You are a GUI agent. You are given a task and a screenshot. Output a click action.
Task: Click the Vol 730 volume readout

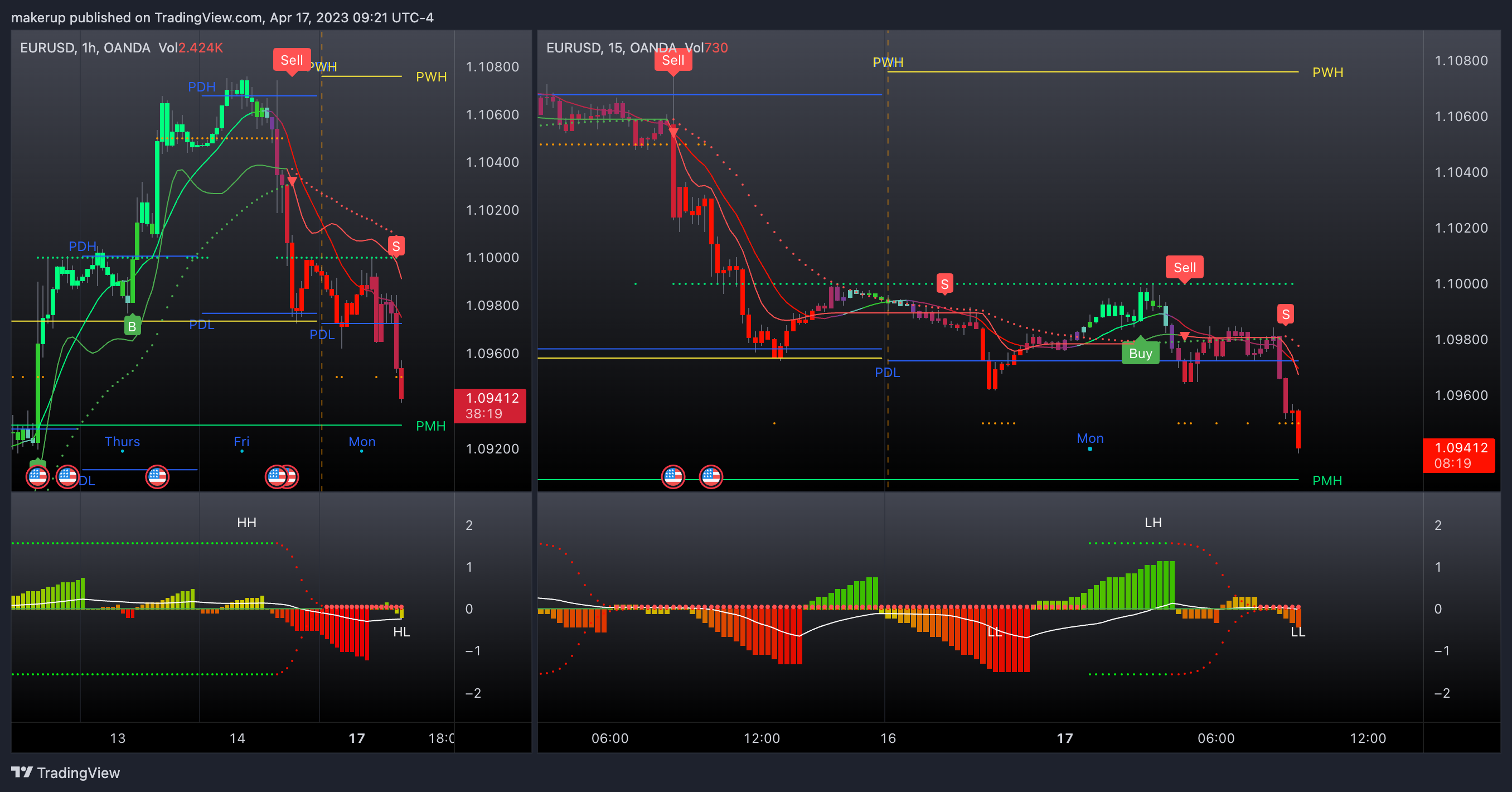coord(706,47)
